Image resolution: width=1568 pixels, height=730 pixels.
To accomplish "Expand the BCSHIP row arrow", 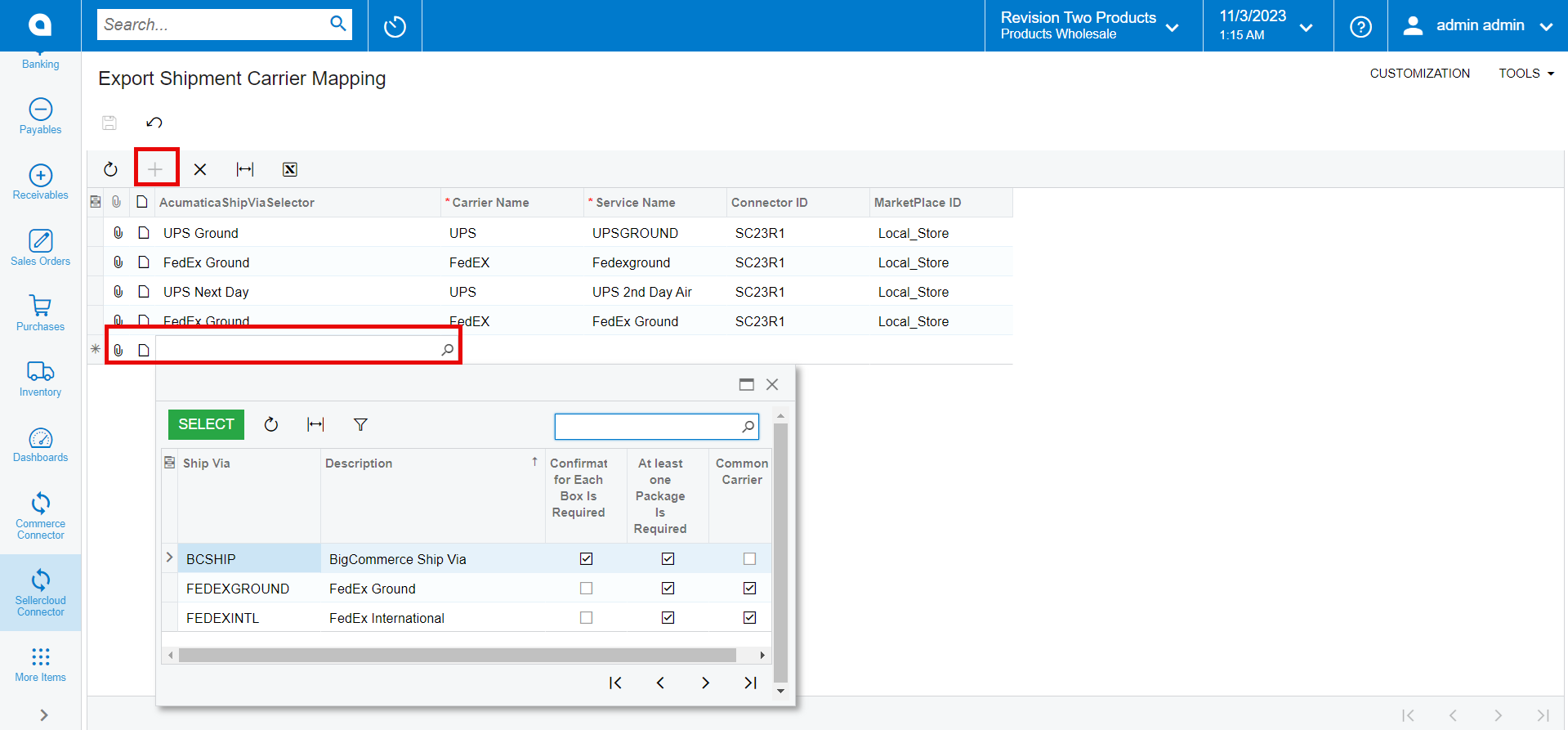I will pyautogui.click(x=169, y=558).
